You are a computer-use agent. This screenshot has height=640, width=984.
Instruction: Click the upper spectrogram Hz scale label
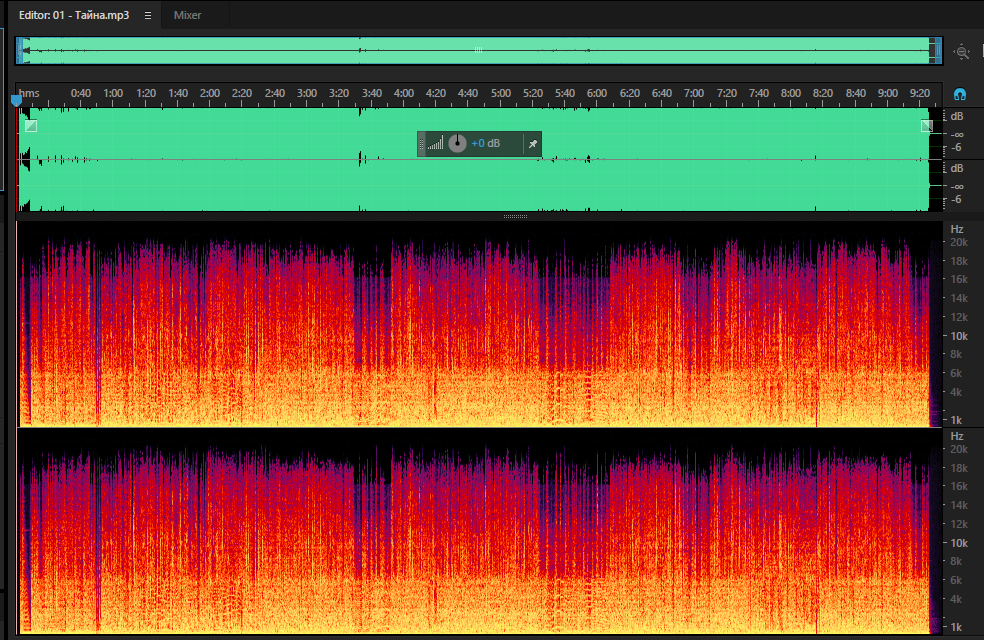956,229
